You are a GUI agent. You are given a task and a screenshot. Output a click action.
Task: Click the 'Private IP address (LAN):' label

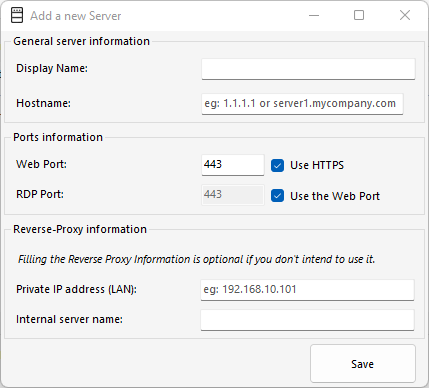tap(76, 289)
